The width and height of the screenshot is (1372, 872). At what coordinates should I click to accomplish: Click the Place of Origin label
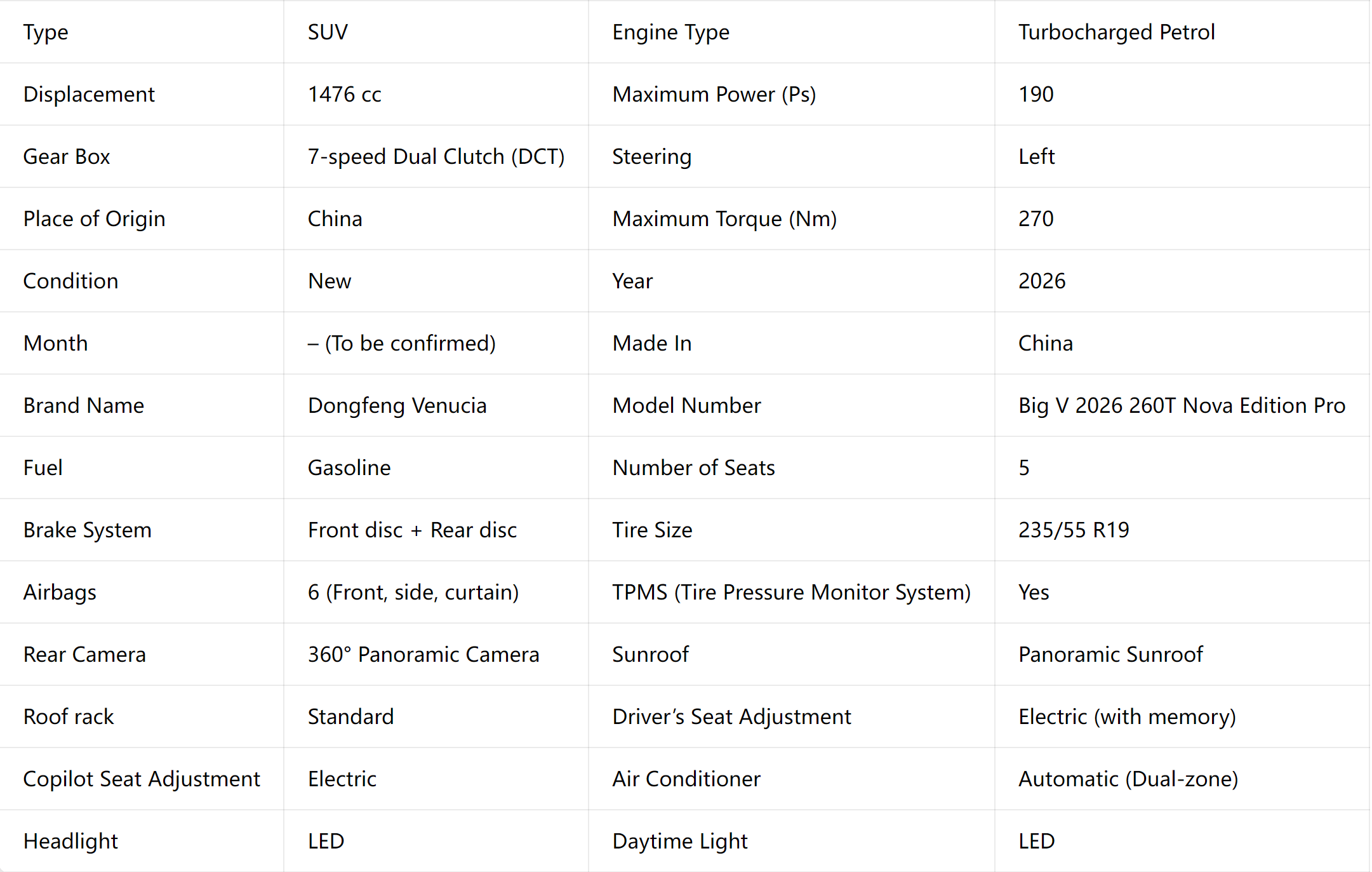point(94,218)
